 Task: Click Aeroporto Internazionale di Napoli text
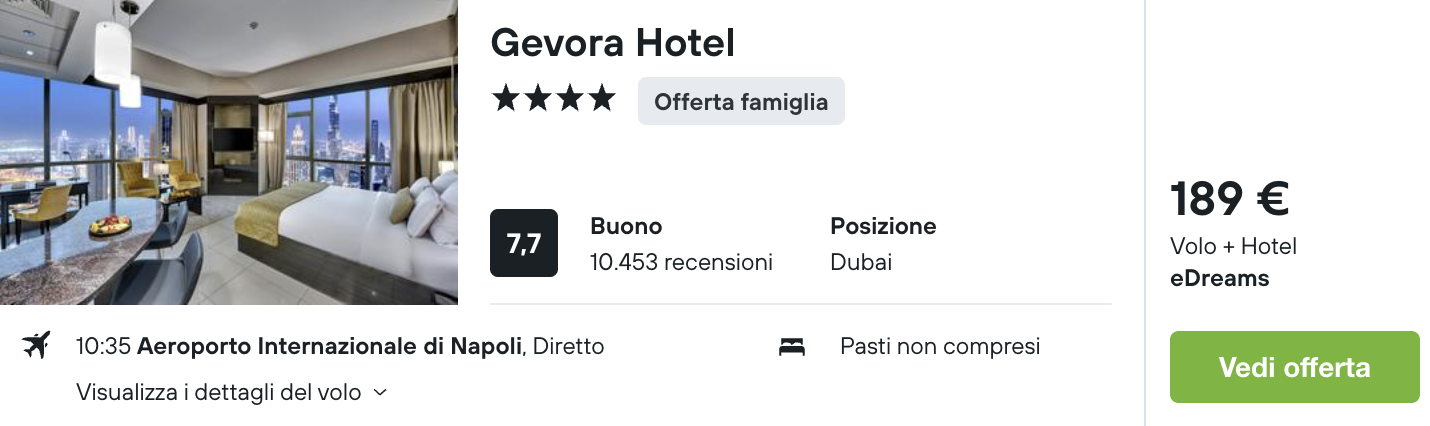(x=329, y=347)
